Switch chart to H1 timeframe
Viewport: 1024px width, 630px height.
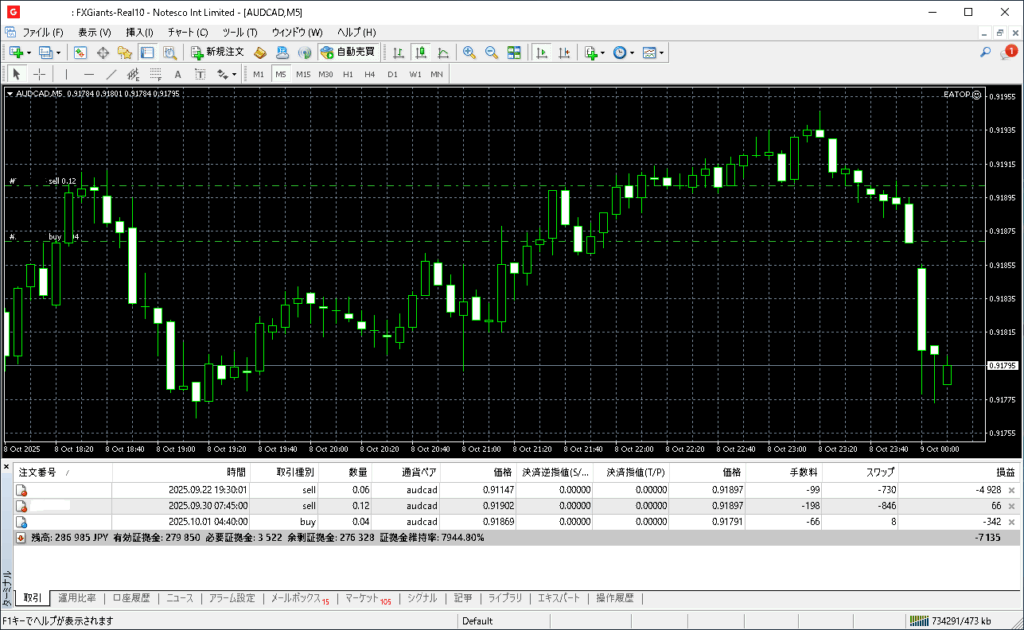tap(348, 74)
